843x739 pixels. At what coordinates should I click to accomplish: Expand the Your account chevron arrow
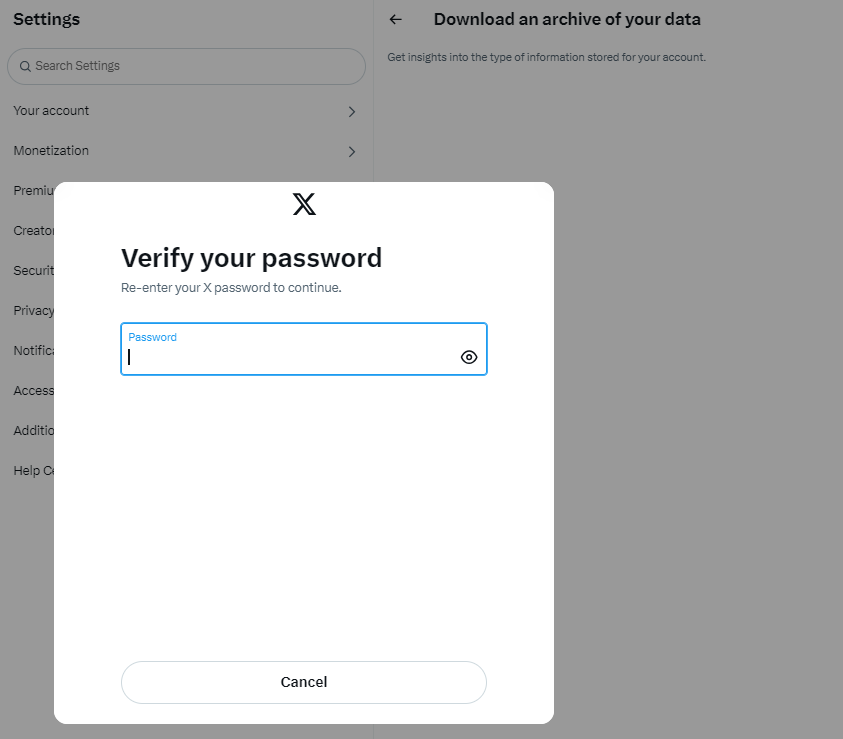pyautogui.click(x=352, y=112)
